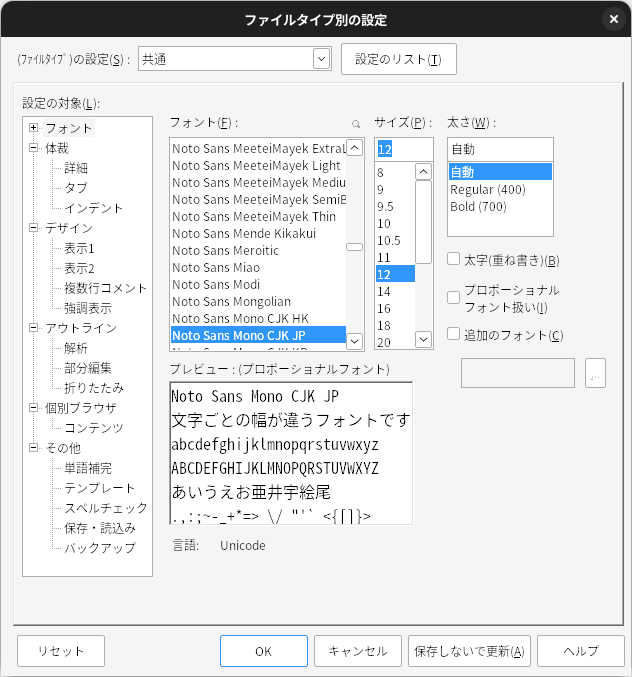Click the additional font text field

point(518,373)
